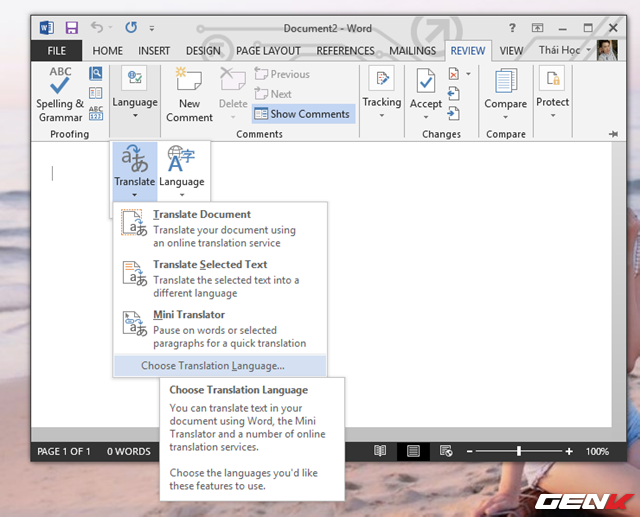Screen dimensions: 640x517
Task: Open the Customize Quick Access Toolbar dropdown
Action: [x=151, y=28]
